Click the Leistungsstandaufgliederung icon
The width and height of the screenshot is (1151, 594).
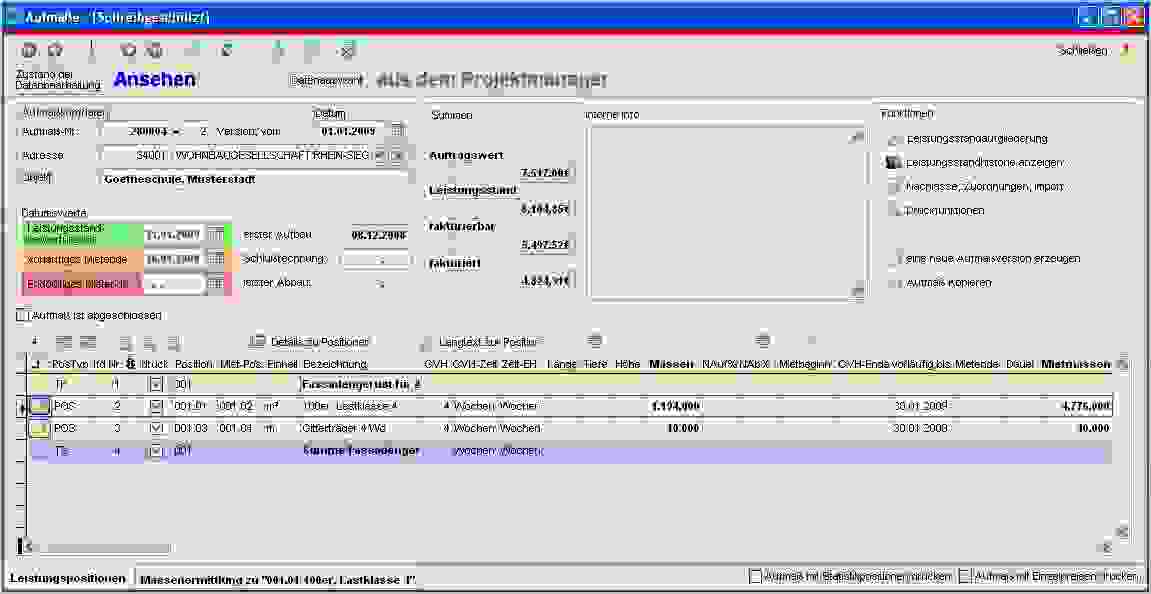click(893, 139)
